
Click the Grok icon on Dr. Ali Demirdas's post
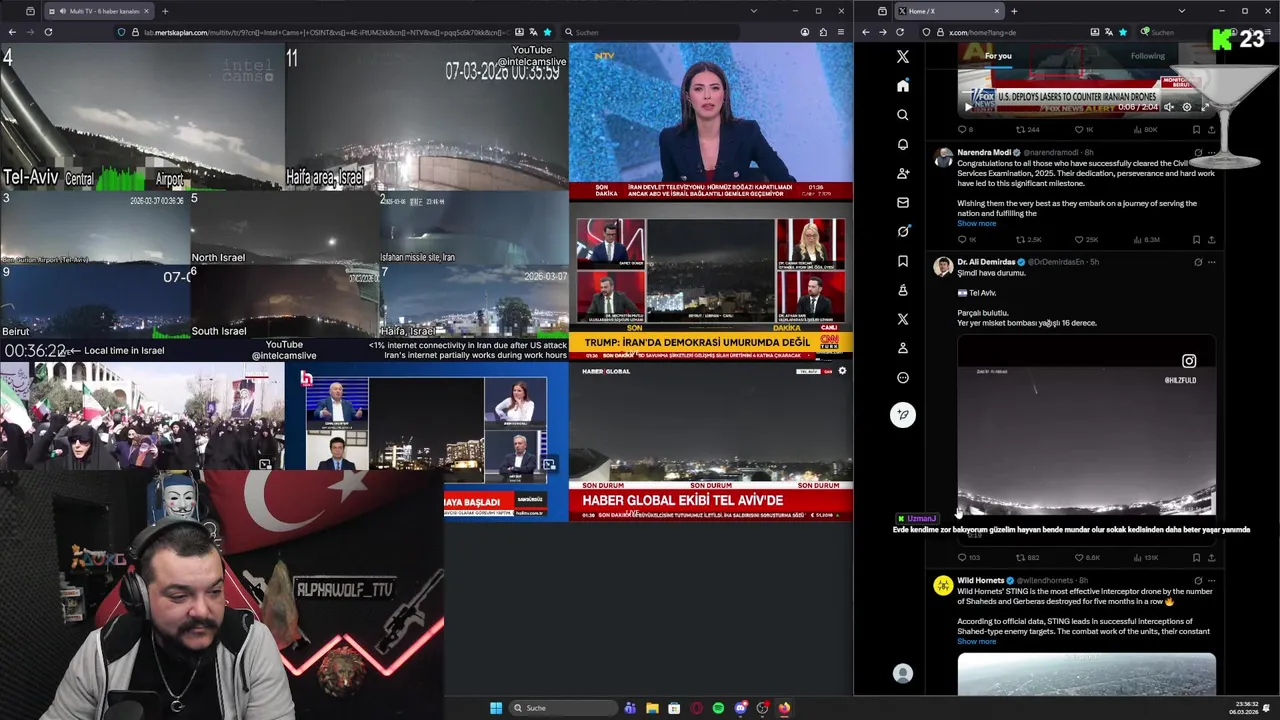click(1198, 262)
